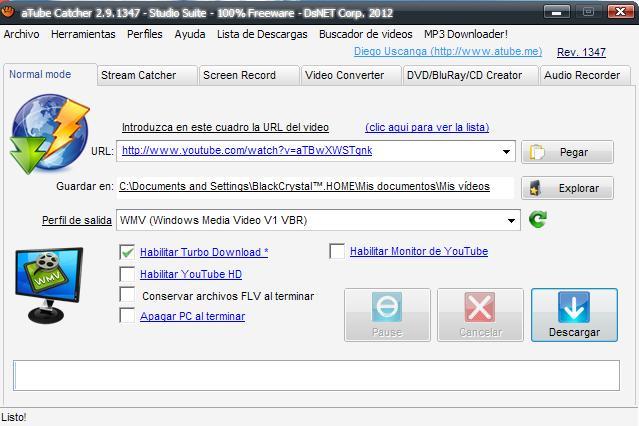Viewport: 639px width, 426px height.
Task: Click the Descargar button
Action: 574,315
